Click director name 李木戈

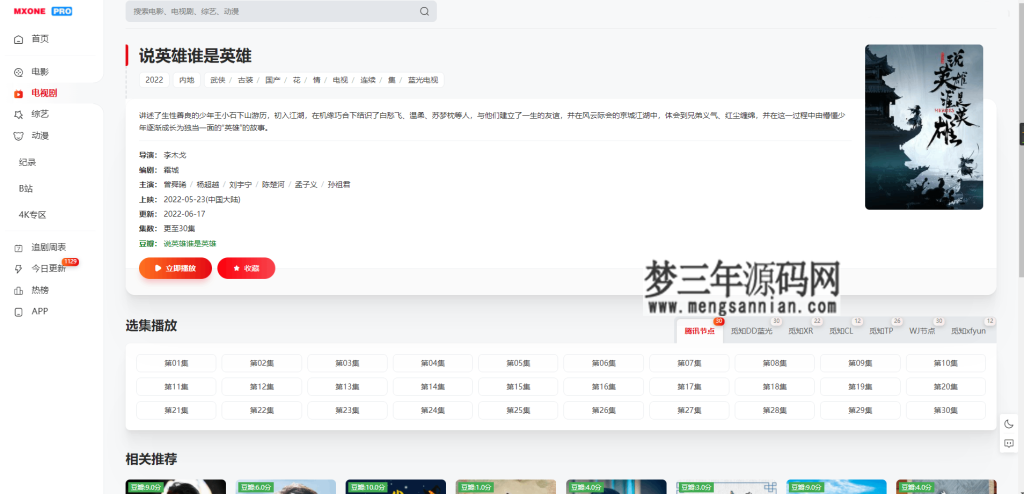point(175,156)
